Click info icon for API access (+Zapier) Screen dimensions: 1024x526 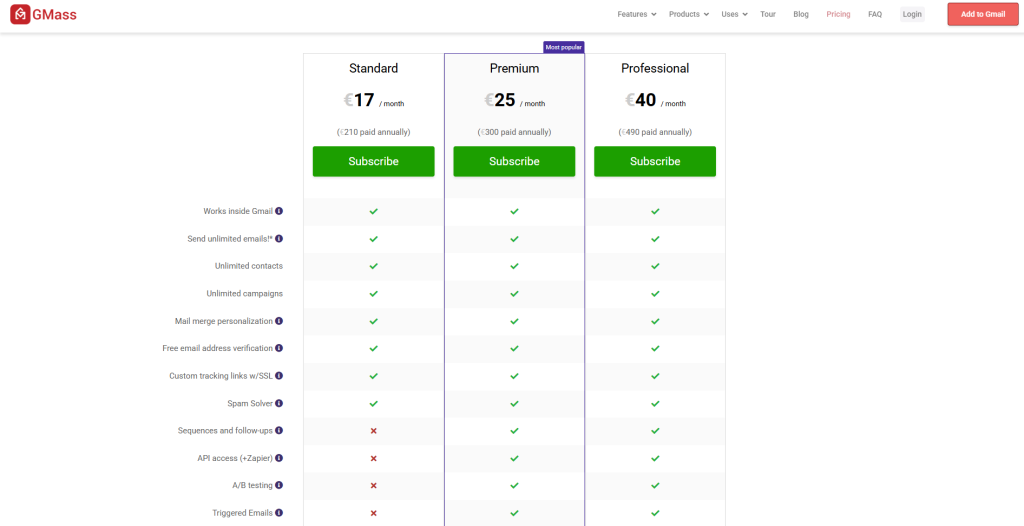click(x=279, y=458)
